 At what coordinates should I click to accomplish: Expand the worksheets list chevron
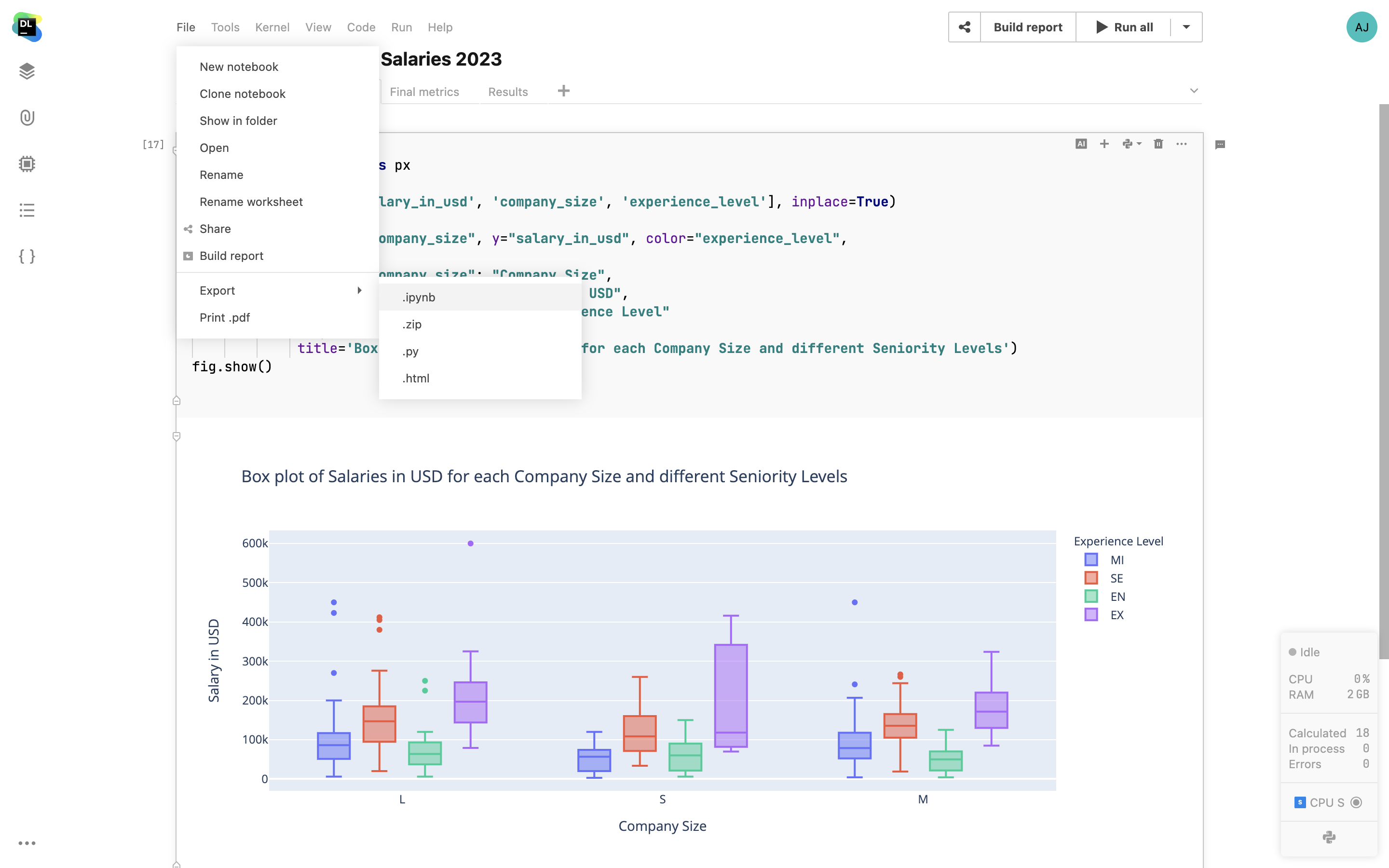(x=1194, y=91)
